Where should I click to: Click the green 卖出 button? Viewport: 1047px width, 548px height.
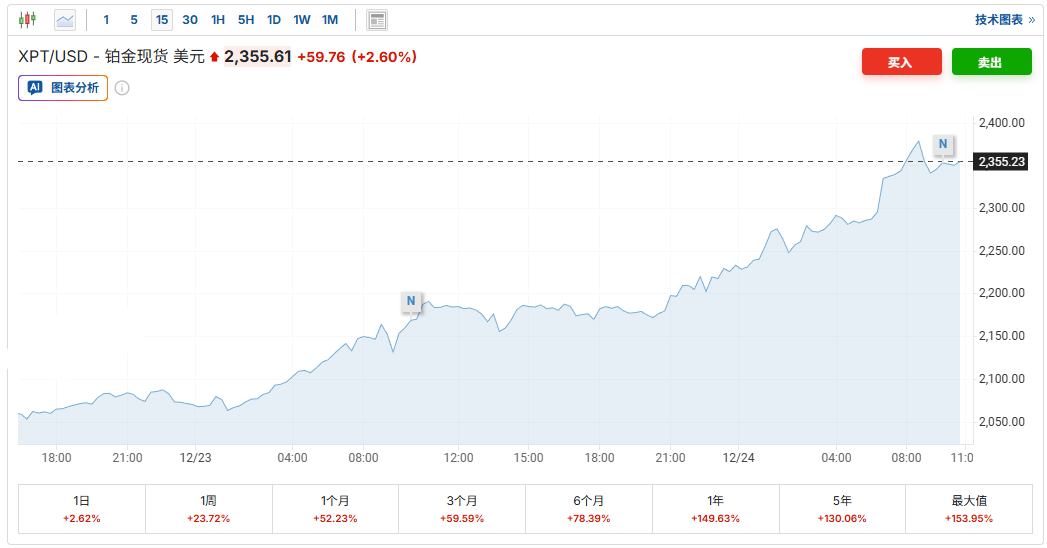[x=990, y=62]
